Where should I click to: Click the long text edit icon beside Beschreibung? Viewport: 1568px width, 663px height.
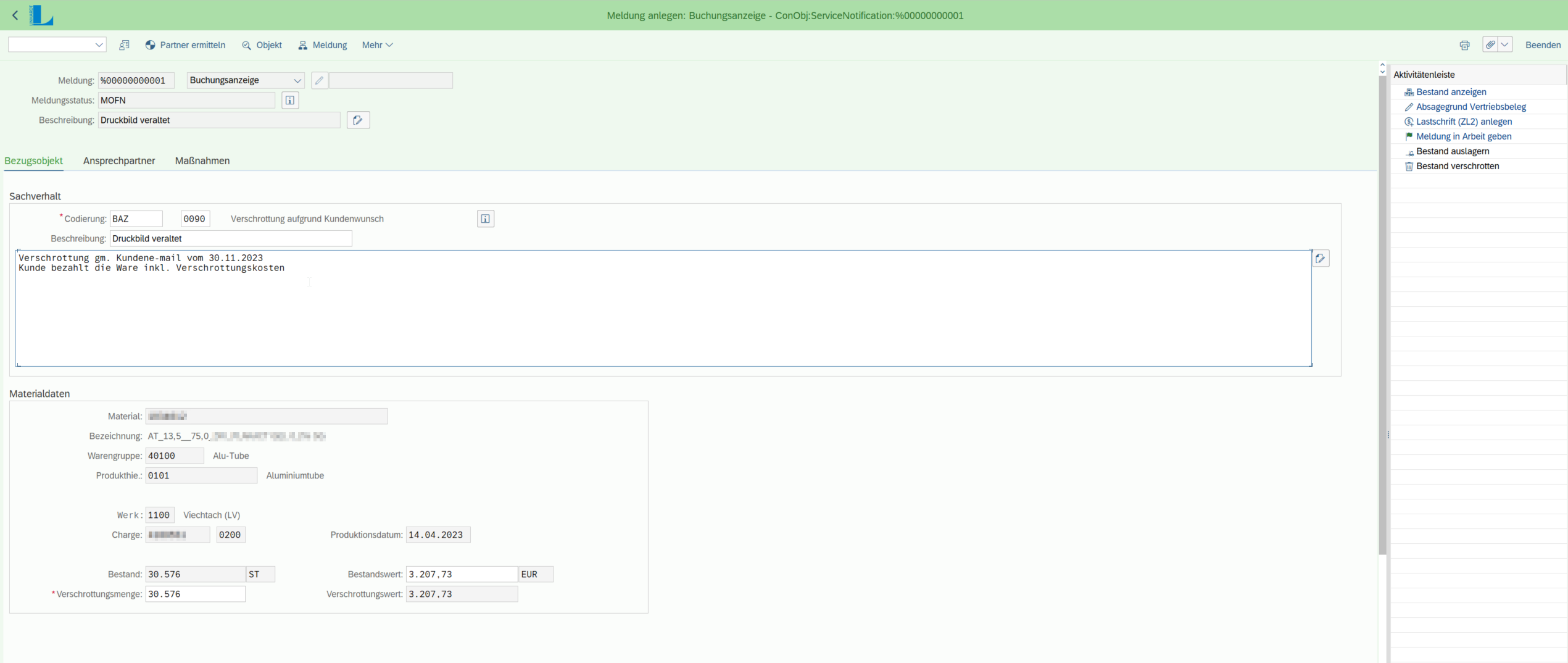click(x=358, y=120)
